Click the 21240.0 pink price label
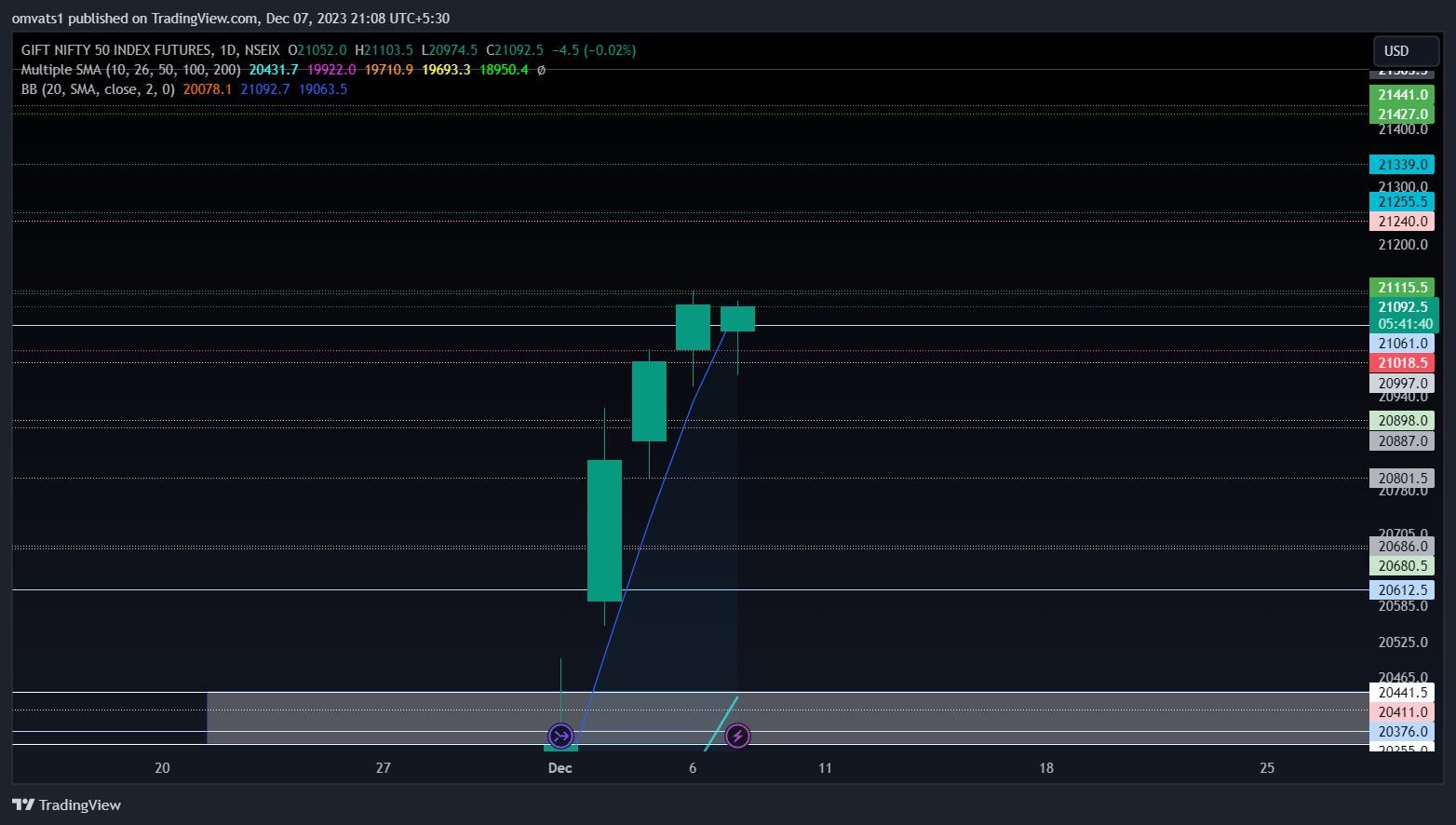The width and height of the screenshot is (1456, 825). tap(1402, 222)
